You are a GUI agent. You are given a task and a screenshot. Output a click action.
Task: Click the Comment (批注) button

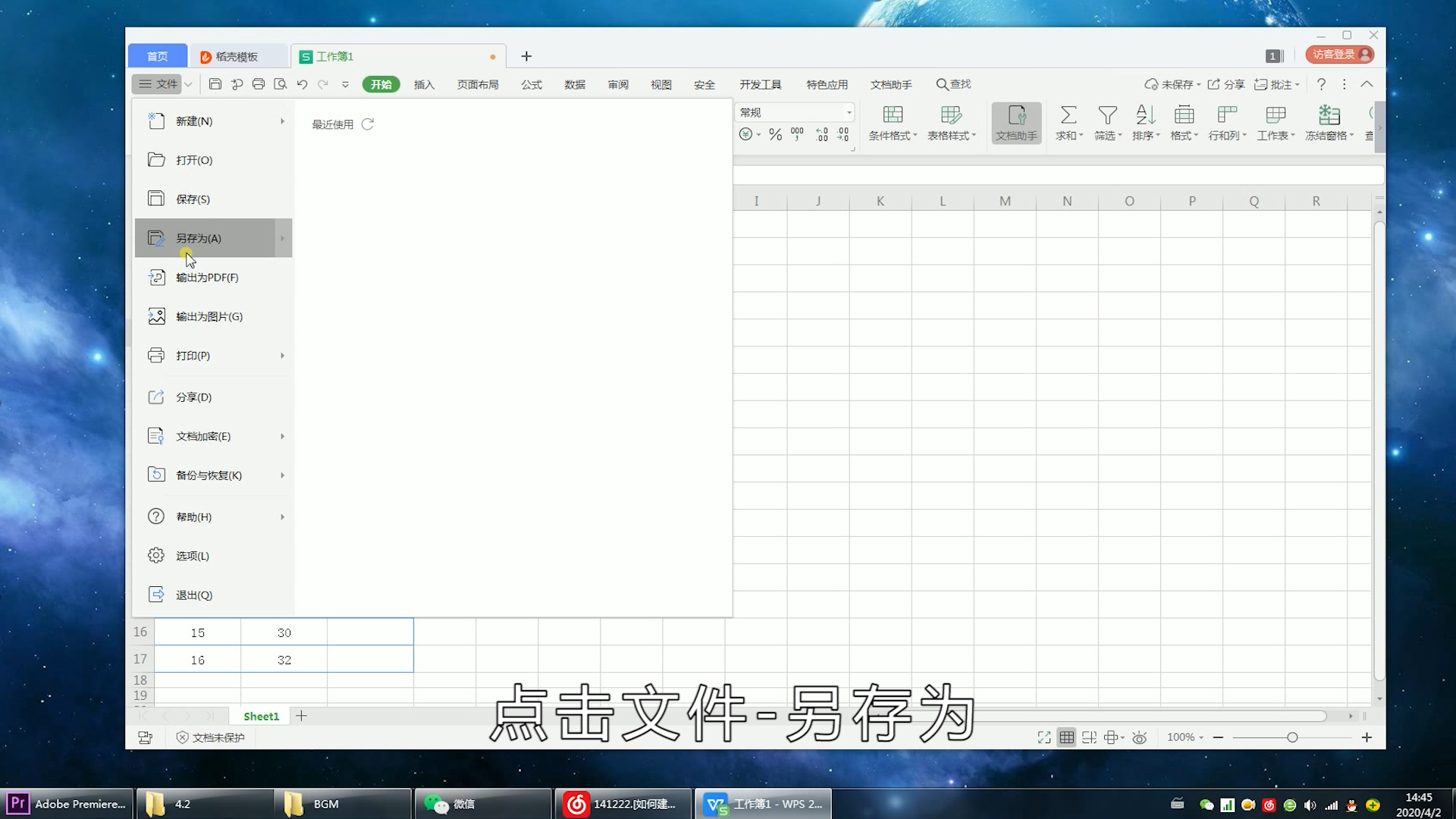point(1277,84)
